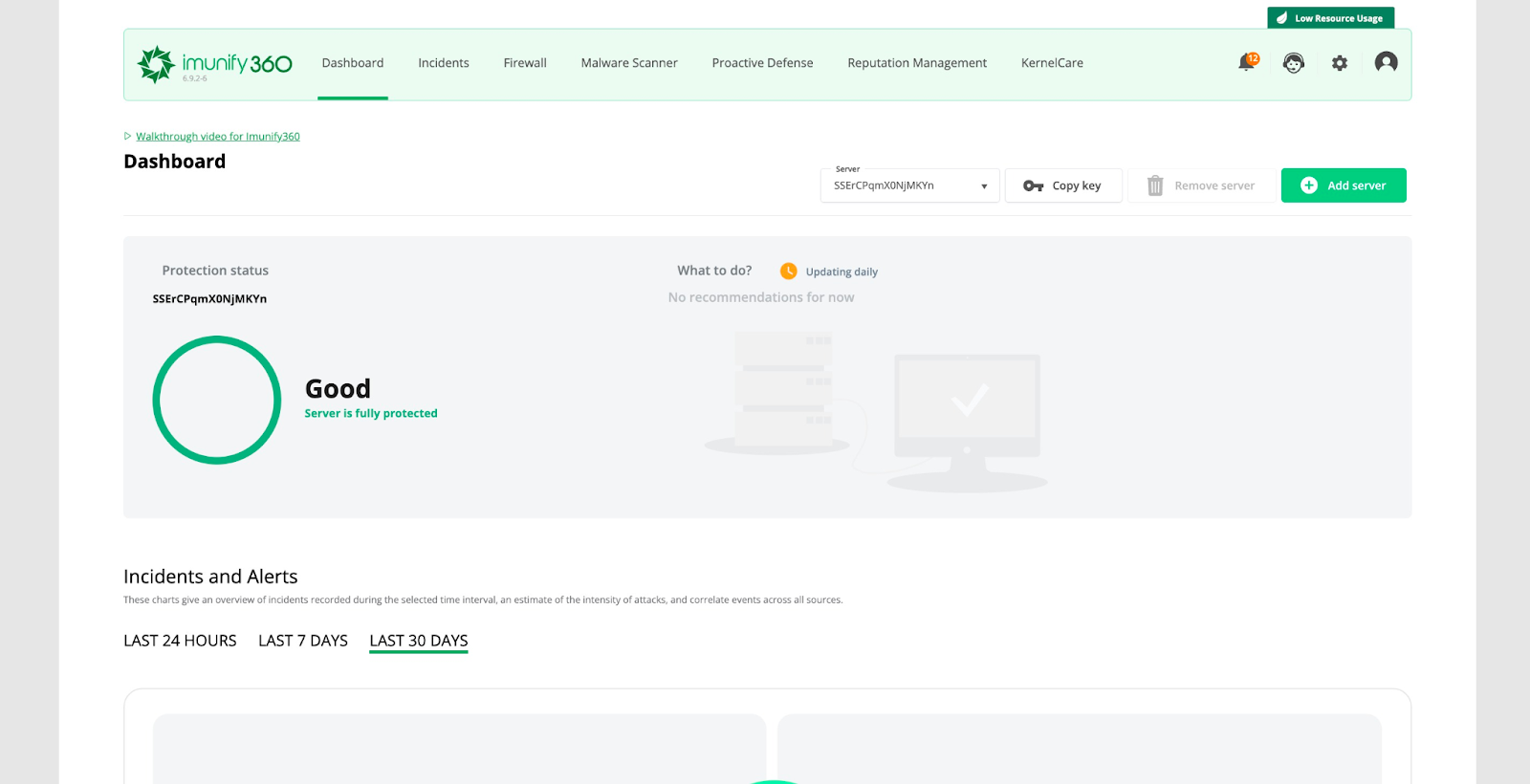Click the server name under Protection status
The width and height of the screenshot is (1530, 784).
click(209, 298)
